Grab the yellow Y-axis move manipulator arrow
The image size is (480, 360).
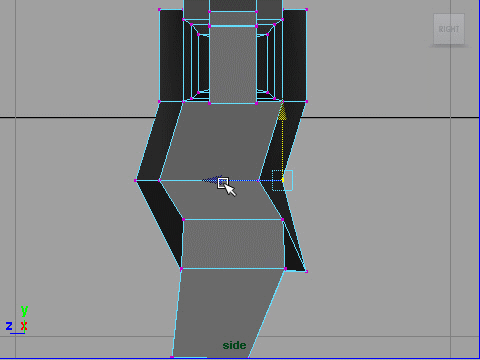[x=282, y=112]
